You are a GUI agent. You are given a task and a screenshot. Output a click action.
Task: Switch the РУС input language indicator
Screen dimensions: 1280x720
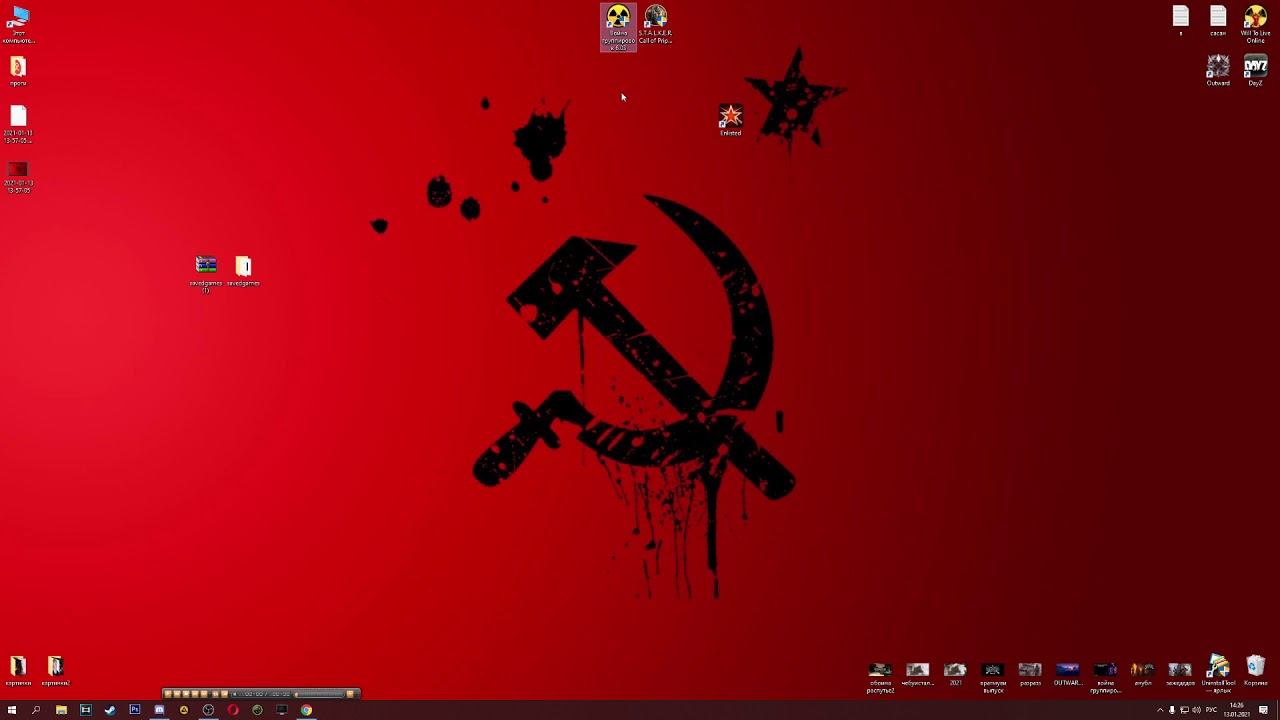(1212, 710)
